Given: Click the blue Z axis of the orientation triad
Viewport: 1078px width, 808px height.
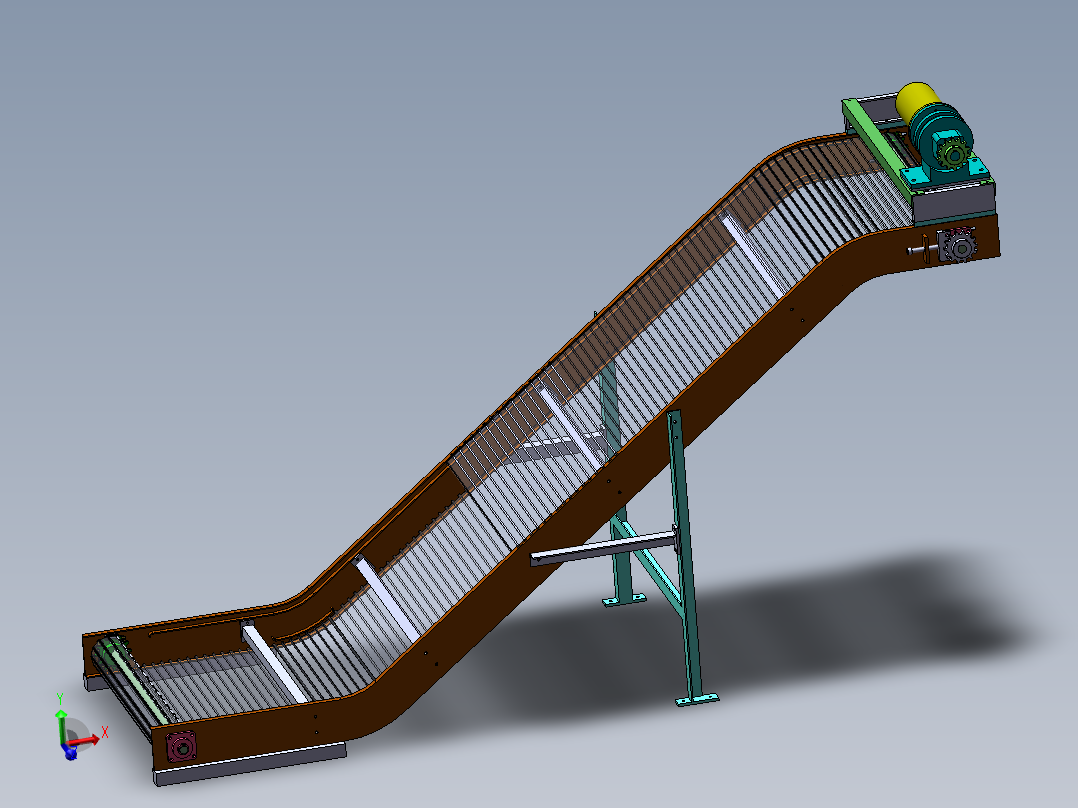Looking at the screenshot, I should 69,752.
